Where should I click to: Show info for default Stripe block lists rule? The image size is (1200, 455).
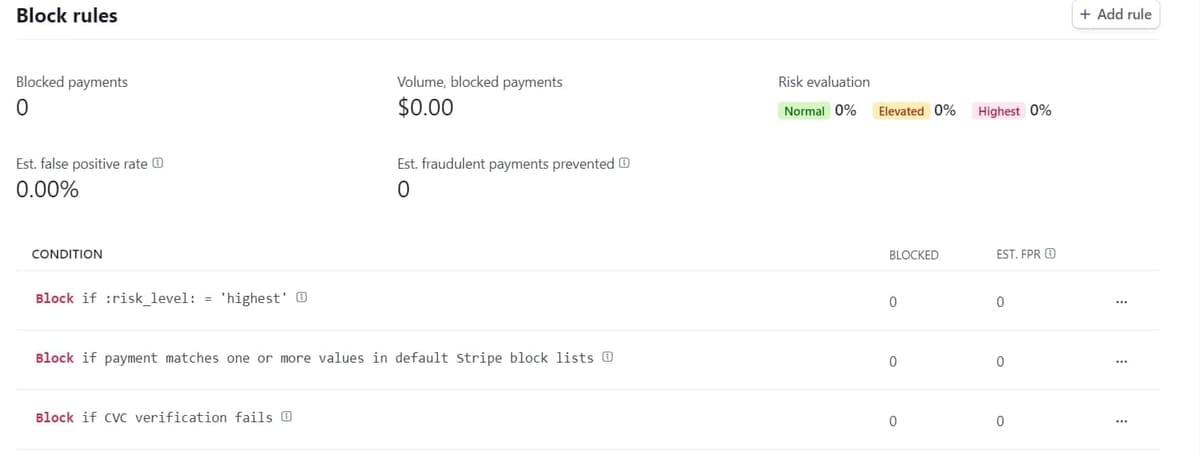(x=607, y=358)
